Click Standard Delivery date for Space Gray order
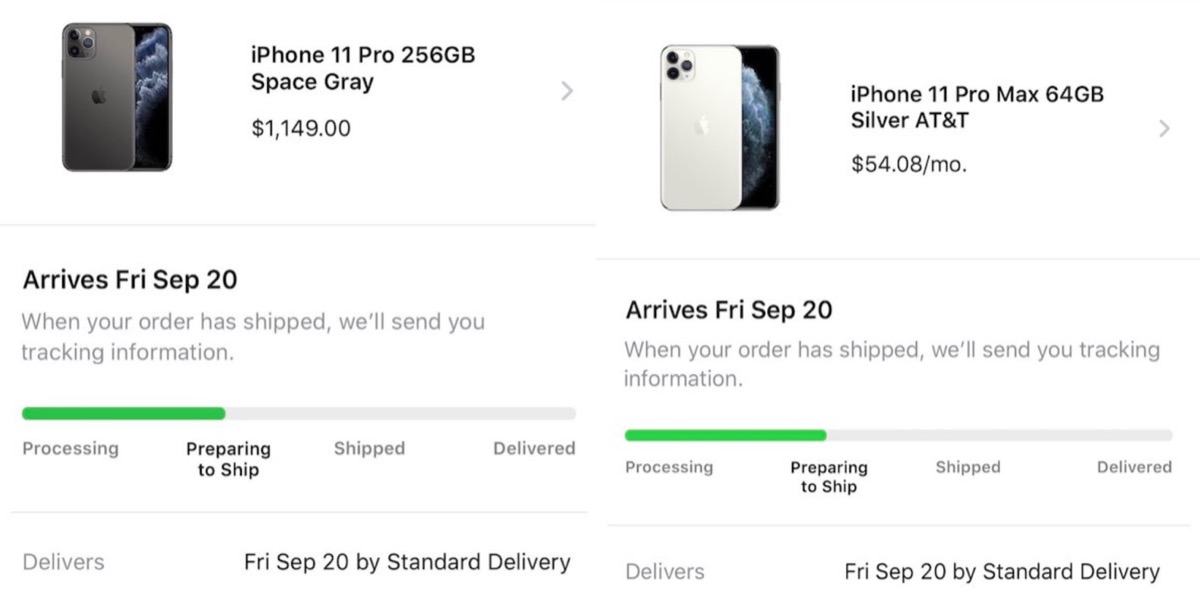This screenshot has height=608, width=1200. (x=407, y=562)
